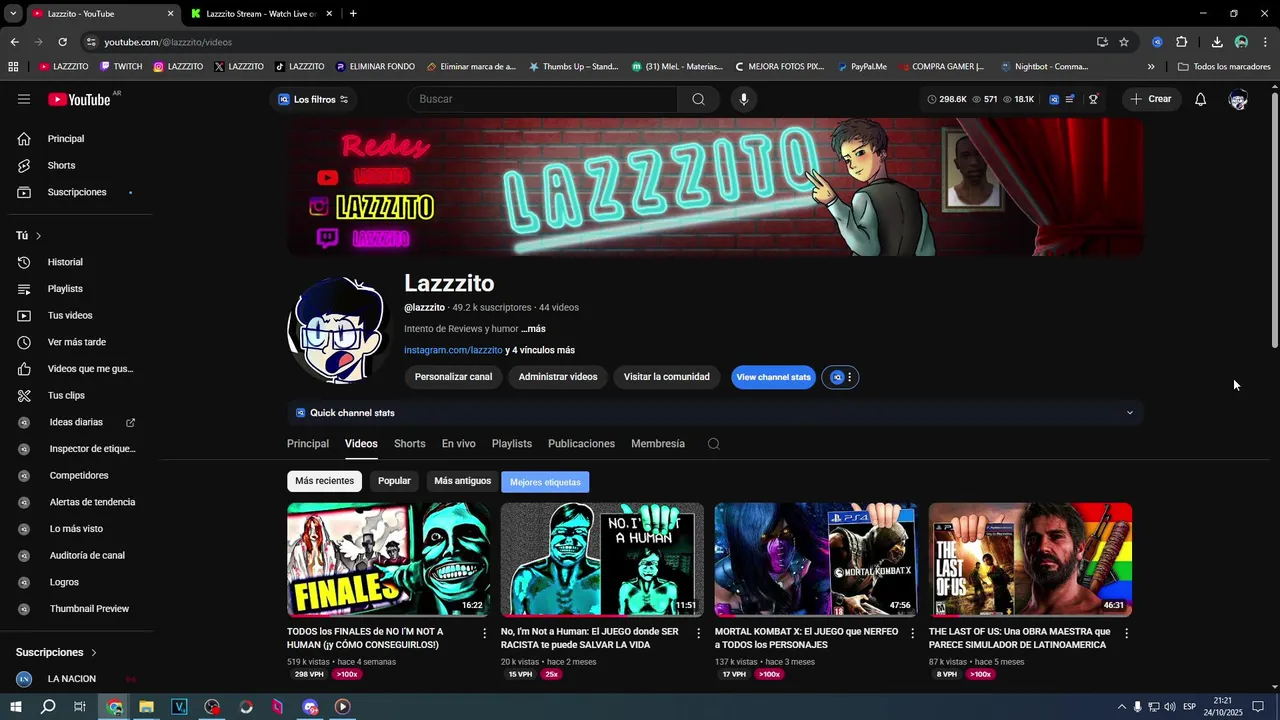Image resolution: width=1280 pixels, height=720 pixels.
Task: Click Administrar videos button
Action: click(558, 377)
